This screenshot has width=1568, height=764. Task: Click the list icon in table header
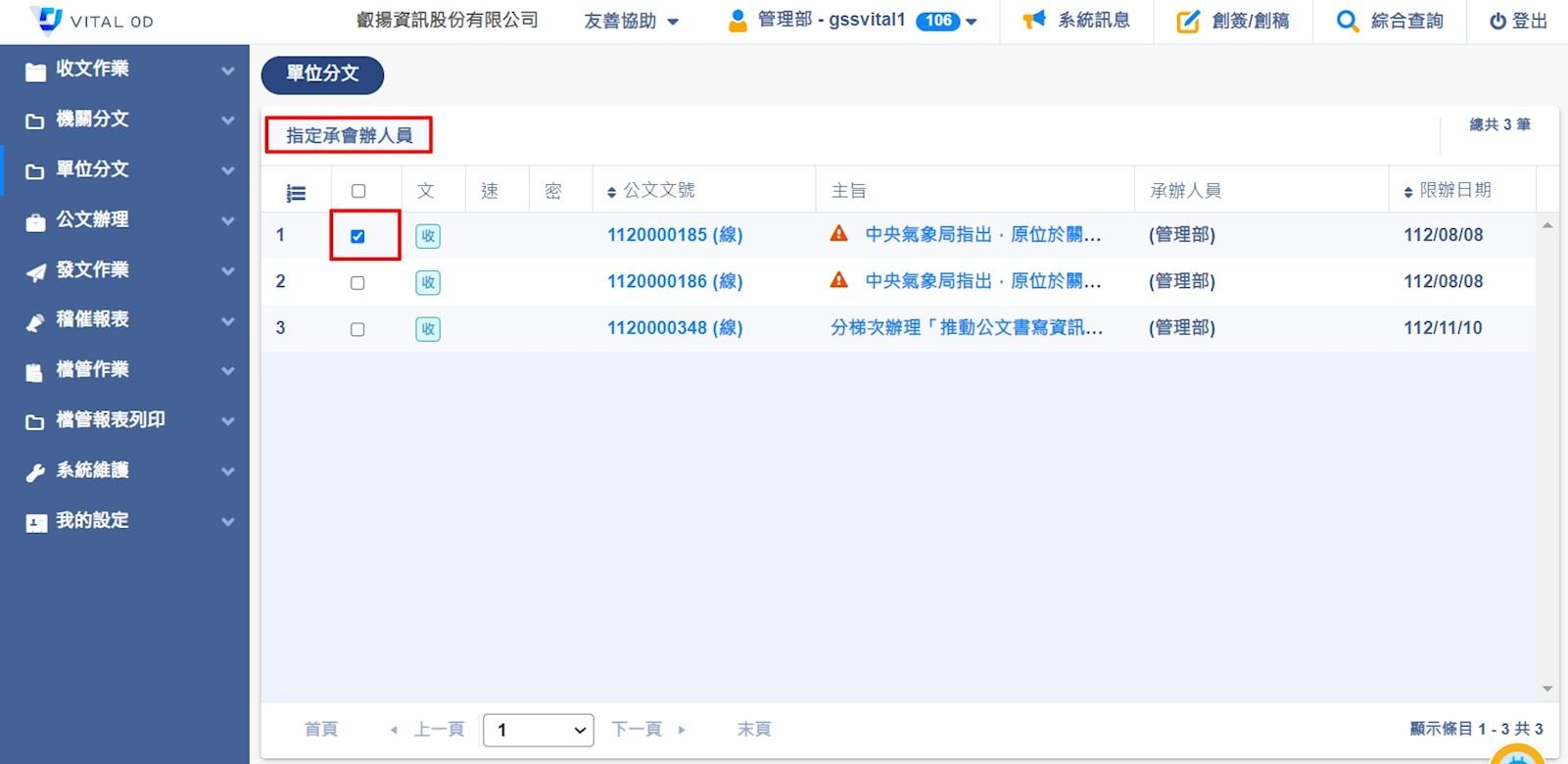[x=295, y=192]
